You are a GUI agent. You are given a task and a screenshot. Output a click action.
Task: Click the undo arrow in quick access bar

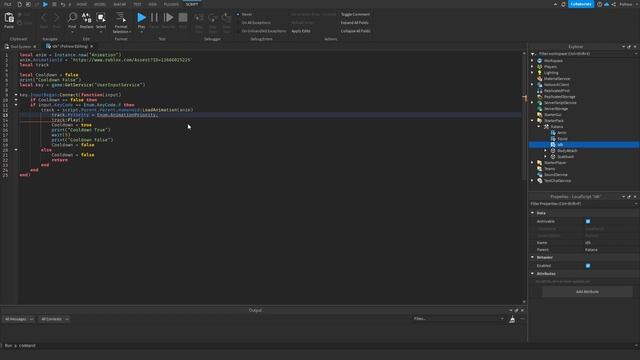(x=62, y=4)
